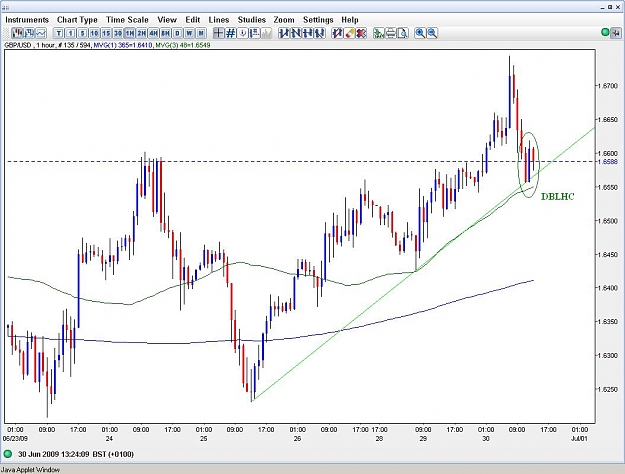The width and height of the screenshot is (625, 474).
Task: Open the Edit menu
Action: (193, 20)
